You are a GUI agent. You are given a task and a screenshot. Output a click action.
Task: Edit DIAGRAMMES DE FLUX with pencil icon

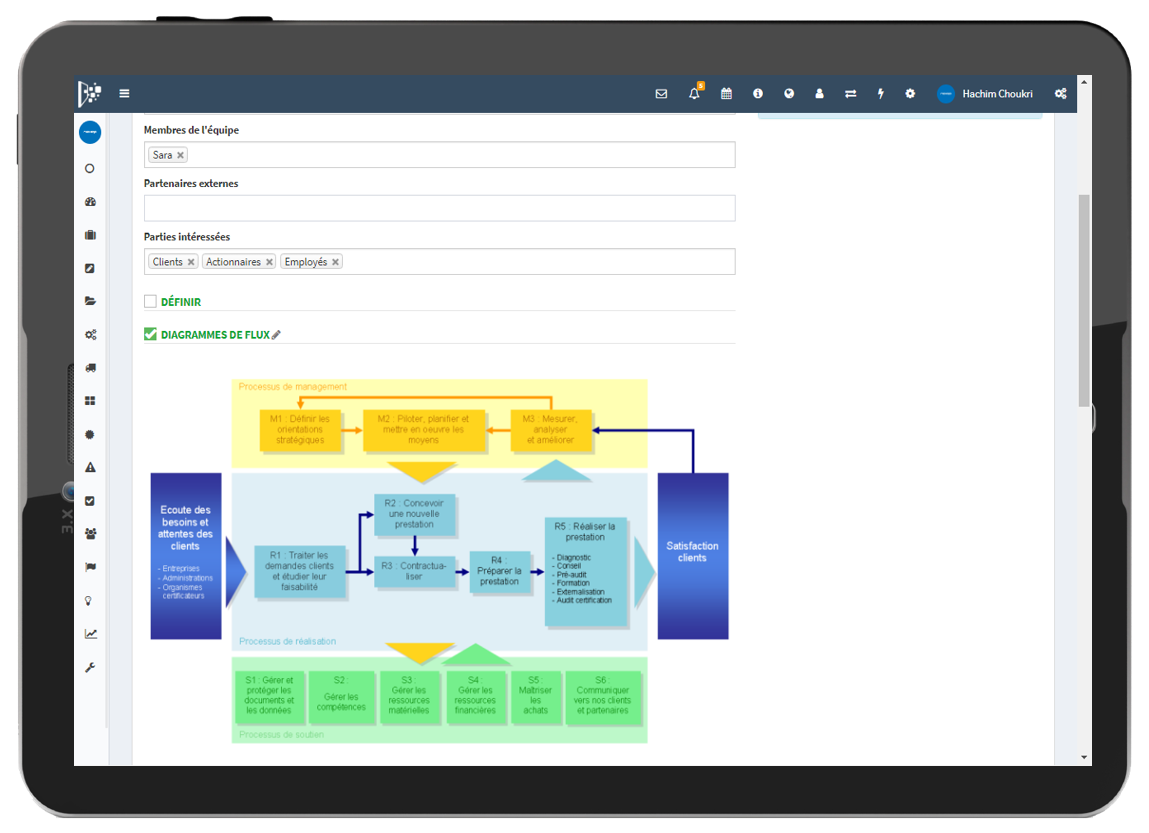(276, 335)
